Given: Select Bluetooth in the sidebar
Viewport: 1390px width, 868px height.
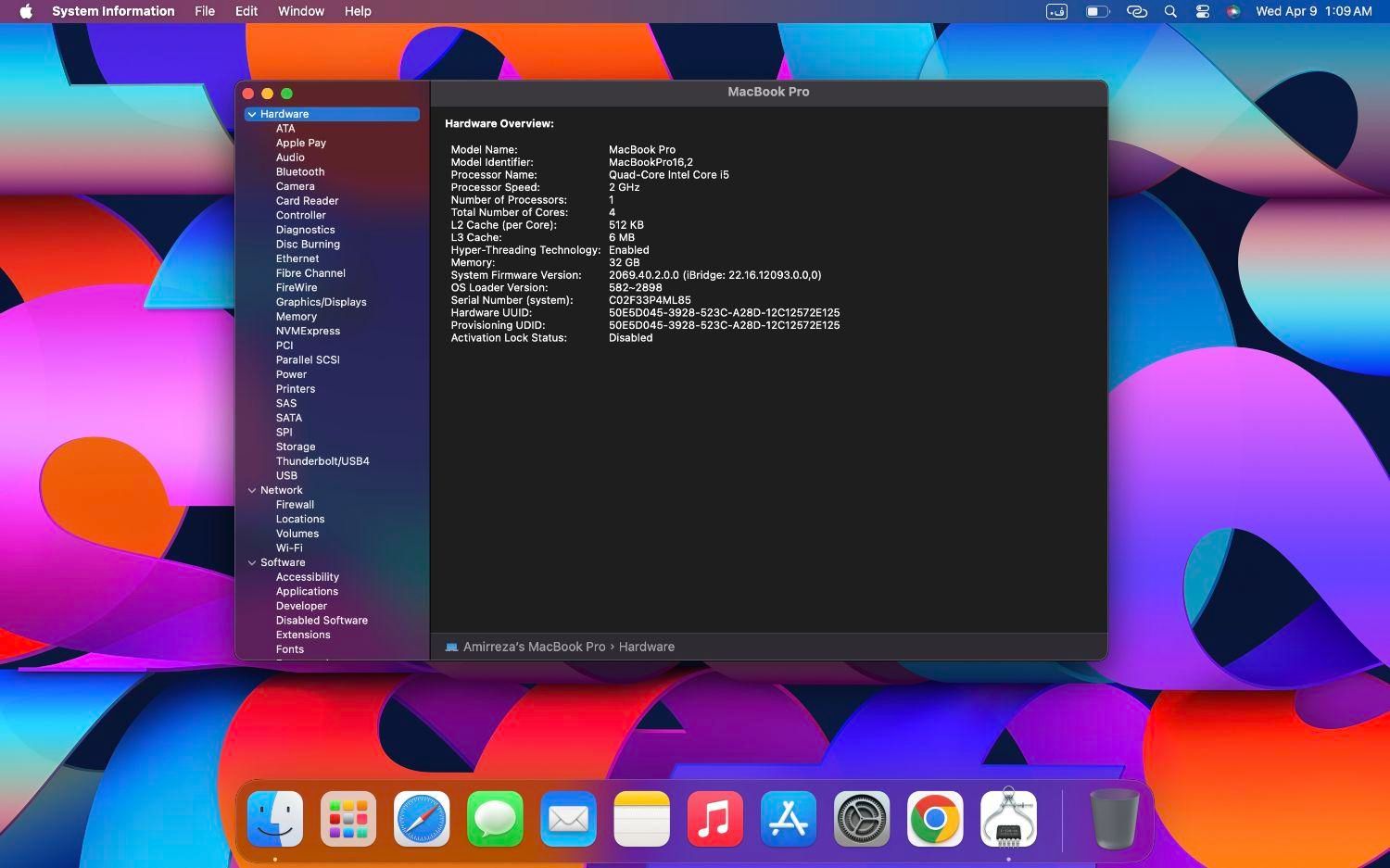Looking at the screenshot, I should click(300, 172).
